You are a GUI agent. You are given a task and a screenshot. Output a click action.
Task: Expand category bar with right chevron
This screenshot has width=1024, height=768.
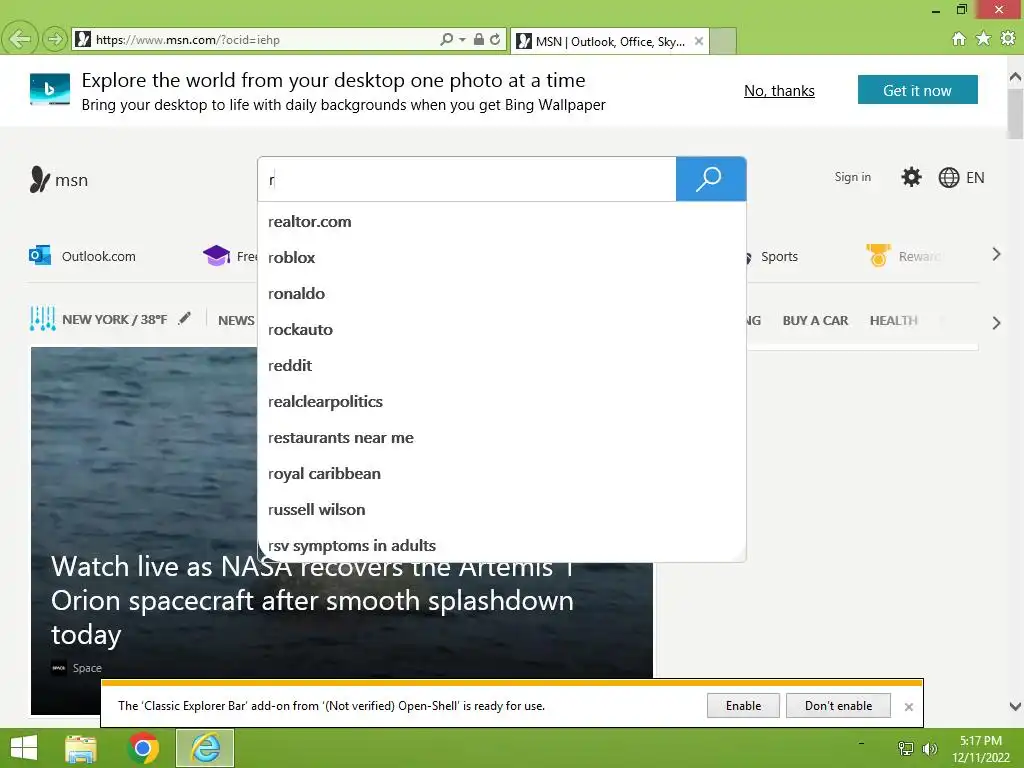pyautogui.click(x=996, y=323)
